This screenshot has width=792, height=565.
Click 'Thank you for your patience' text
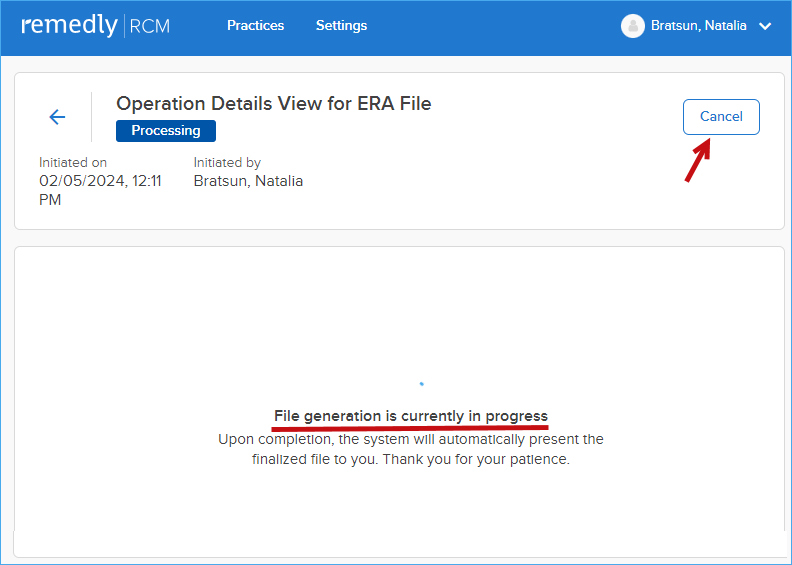(x=476, y=459)
